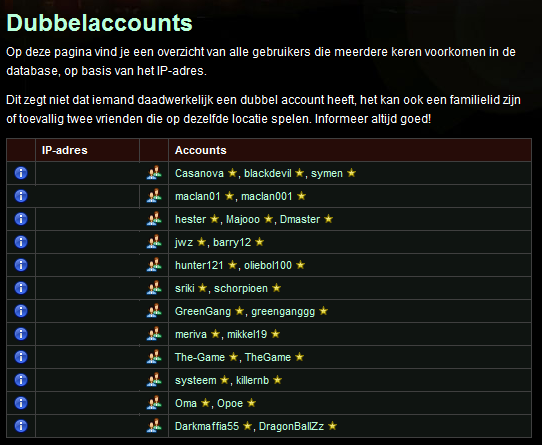The height and width of the screenshot is (445, 542).
Task: Click the mikkel19 account link
Action: coord(247,334)
